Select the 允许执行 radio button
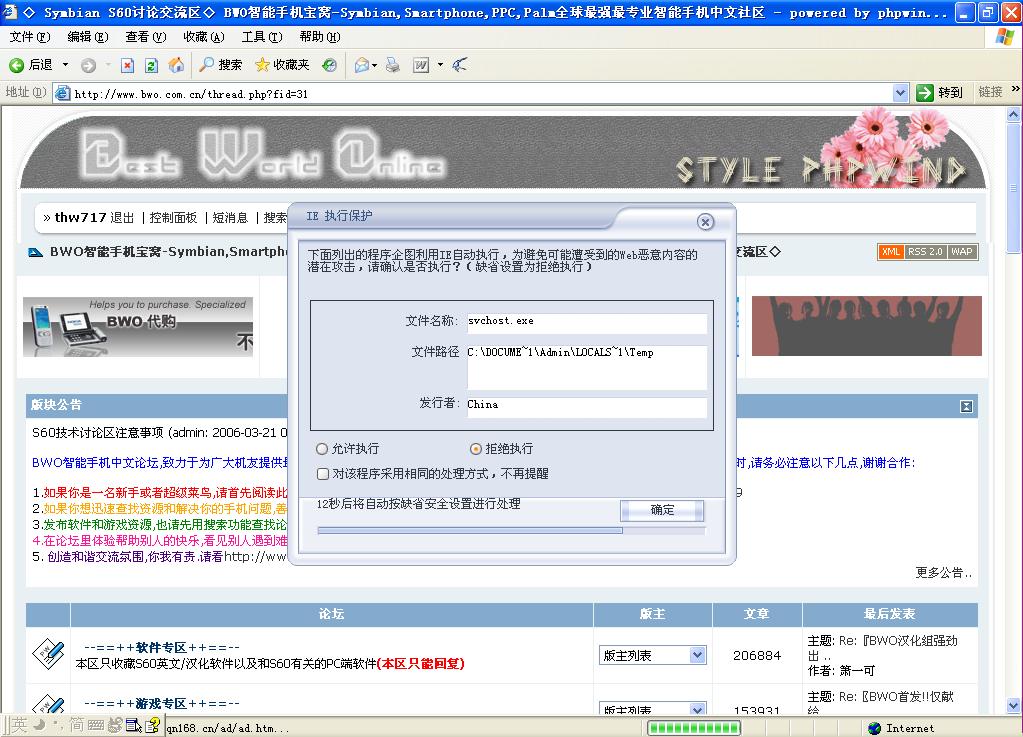 click(x=322, y=449)
